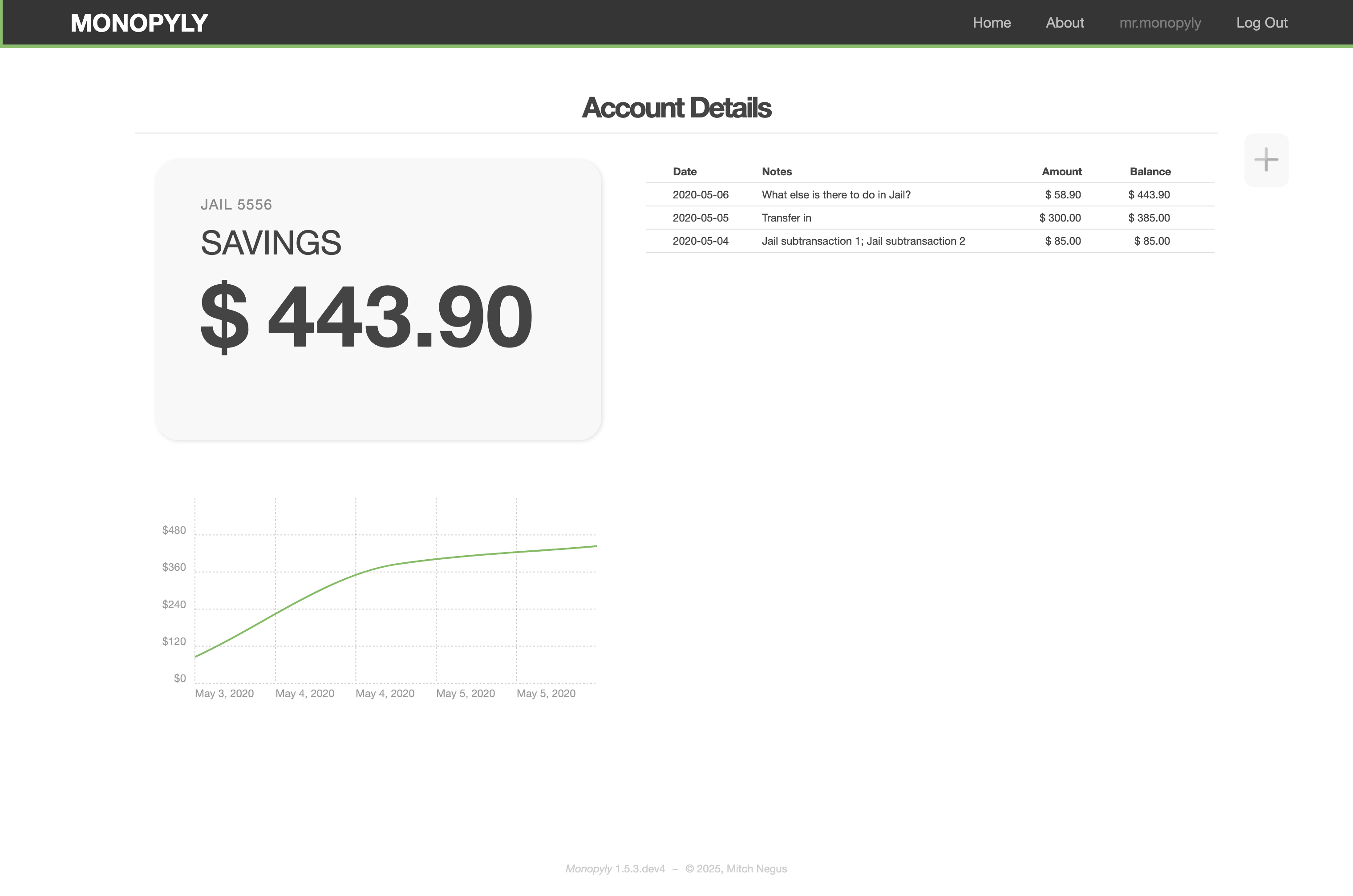Click the $ 443.90 balance on the card
The width and height of the screenshot is (1353, 896).
[366, 316]
